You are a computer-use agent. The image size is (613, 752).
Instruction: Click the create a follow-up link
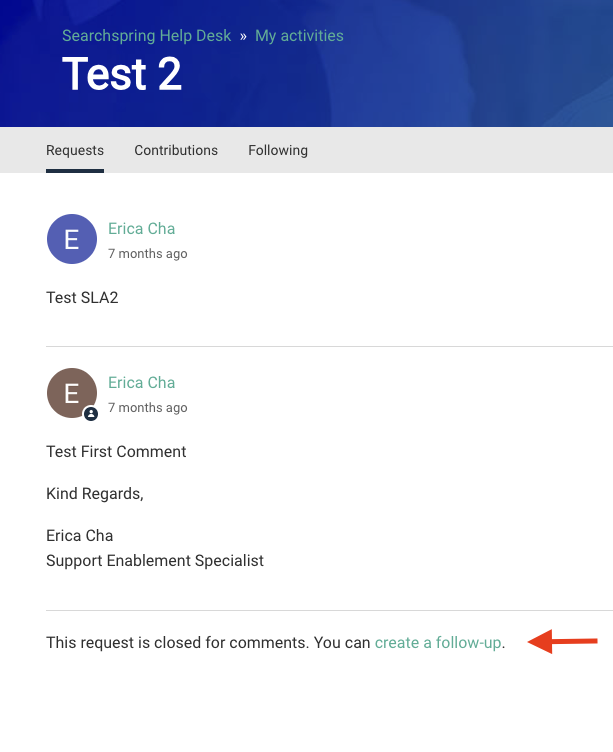(438, 643)
